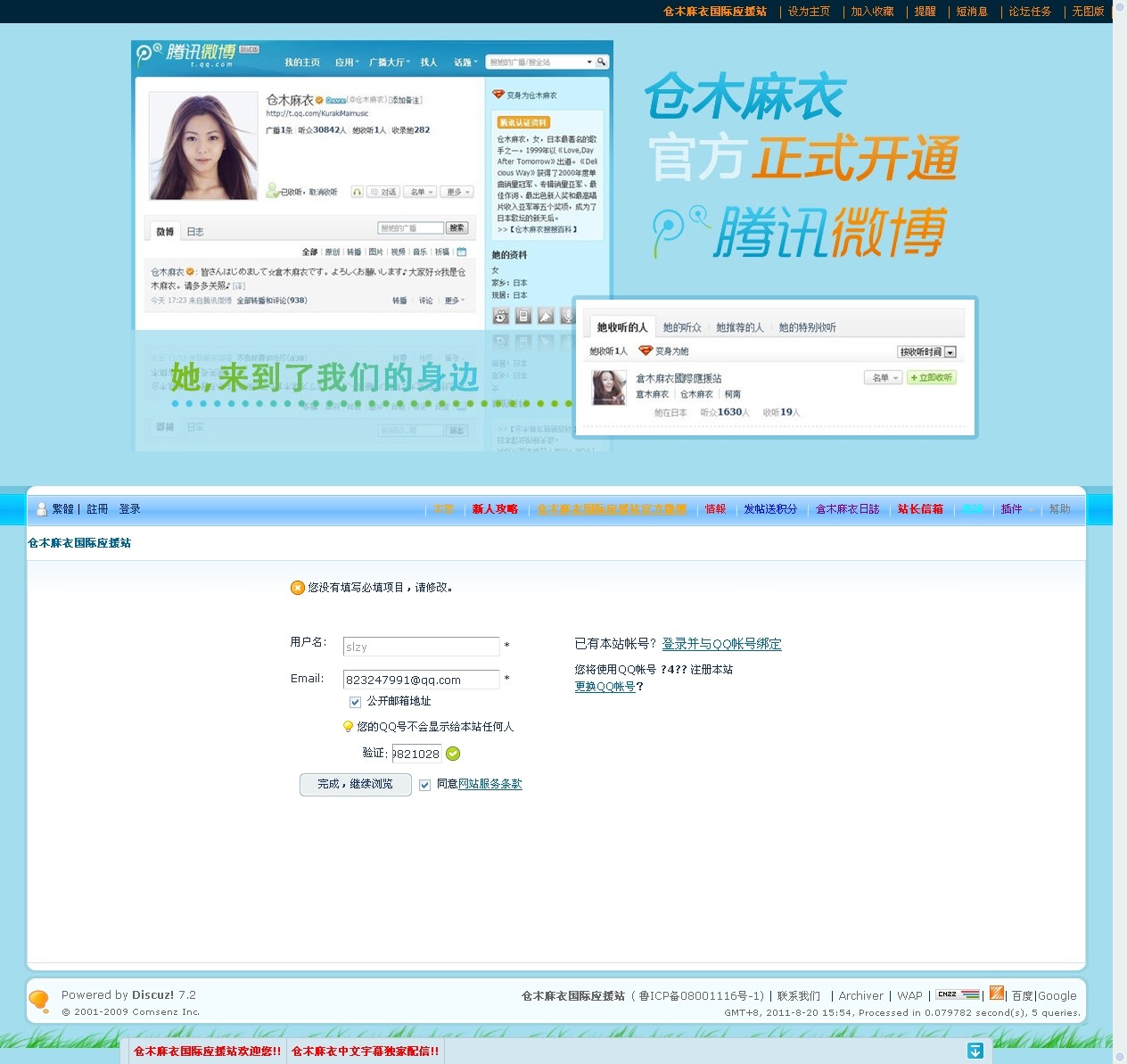Click the Discuz! link in footer

pos(153,995)
